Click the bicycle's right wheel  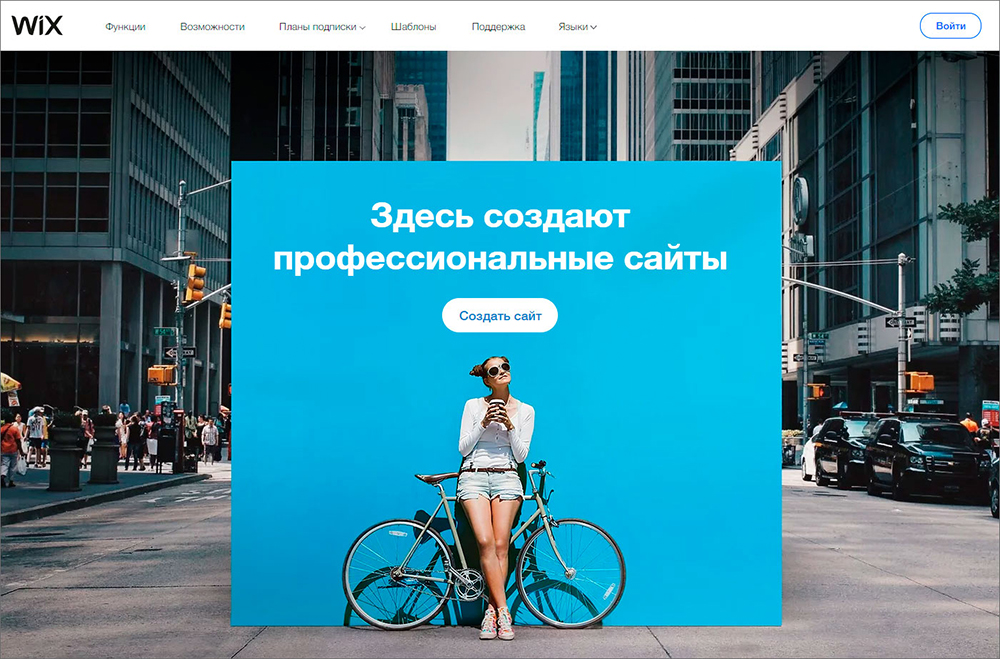[571, 574]
